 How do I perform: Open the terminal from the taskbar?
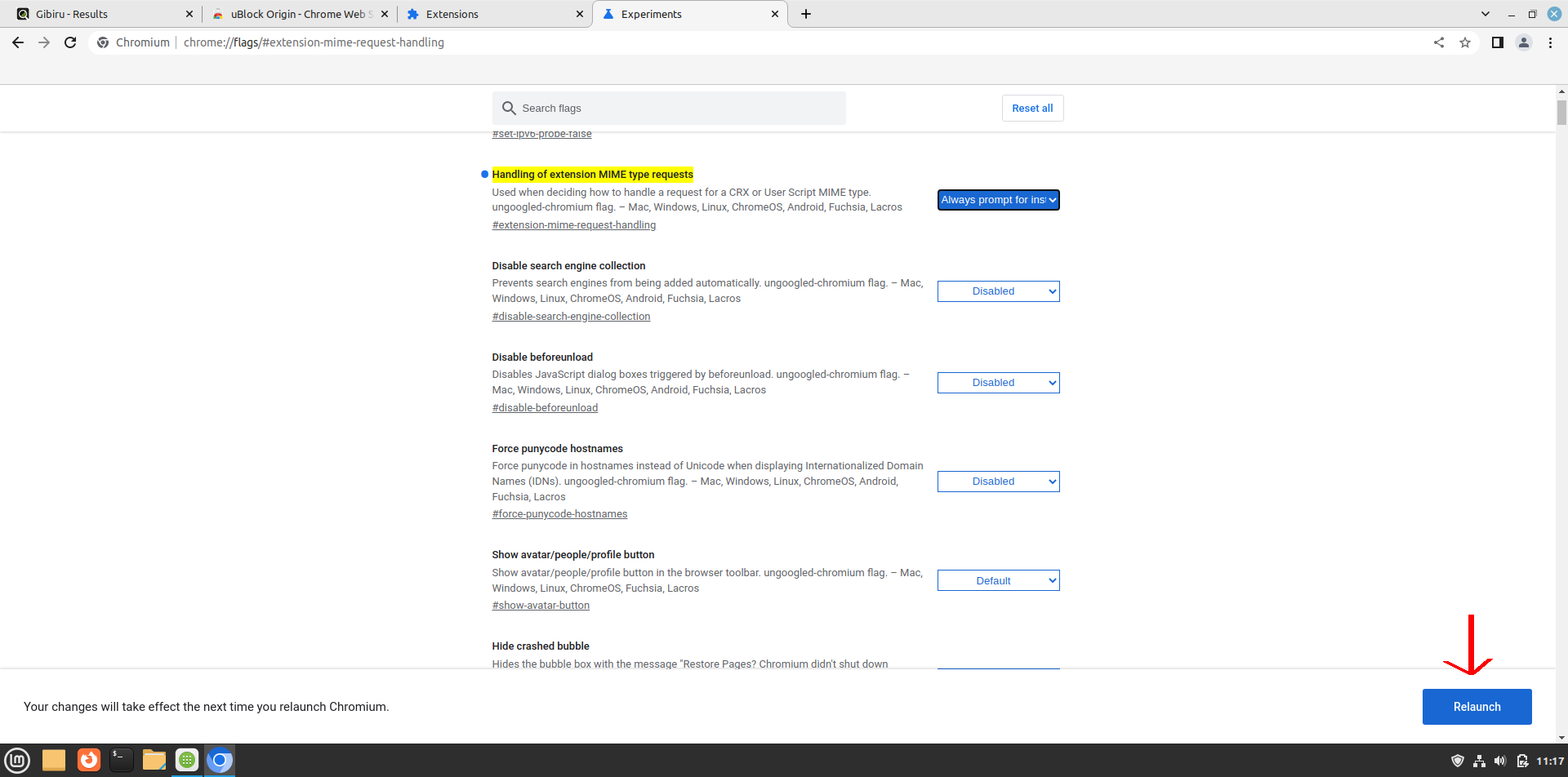pos(121,760)
